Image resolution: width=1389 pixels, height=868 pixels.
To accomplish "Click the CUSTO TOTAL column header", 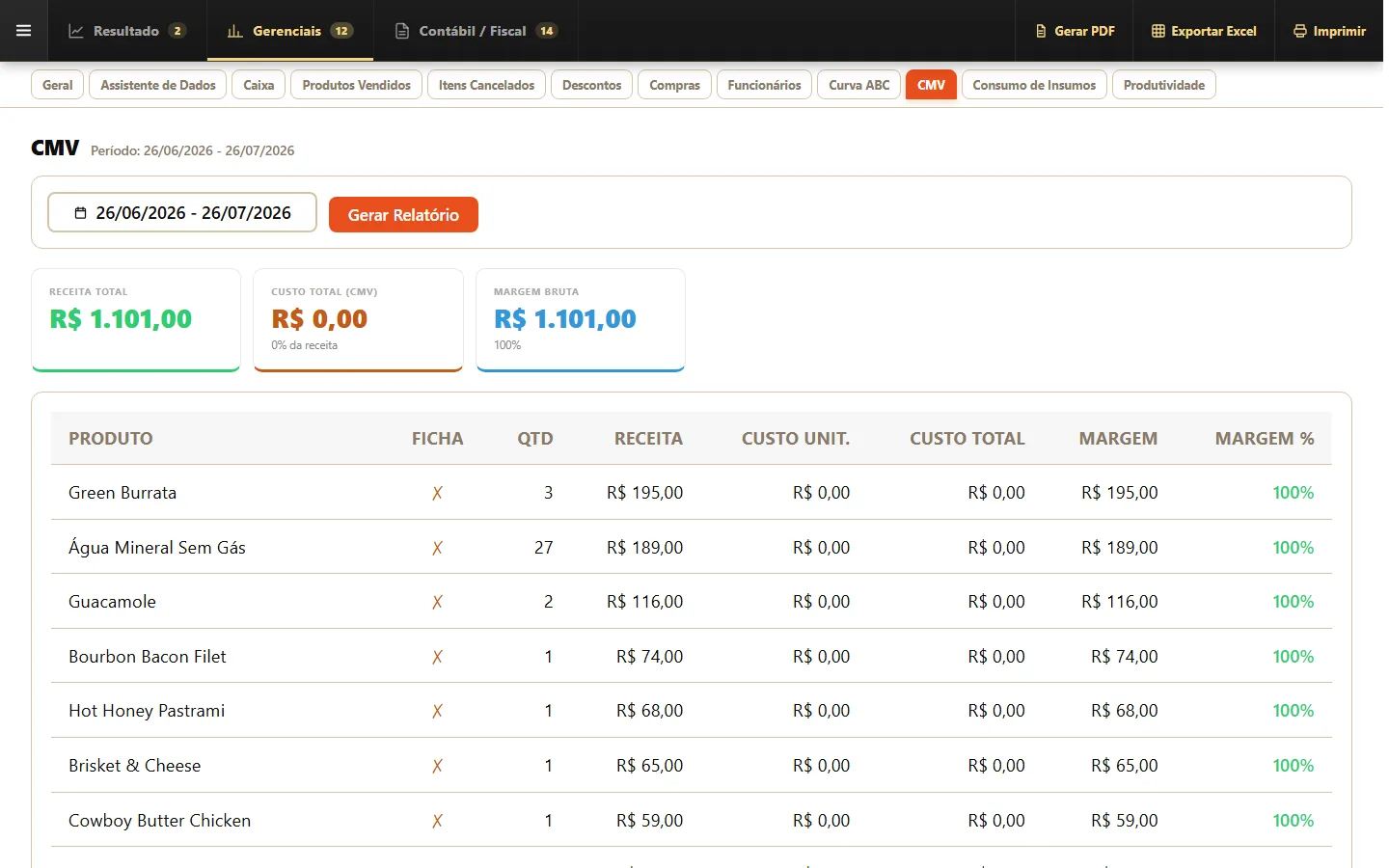I will [967, 439].
